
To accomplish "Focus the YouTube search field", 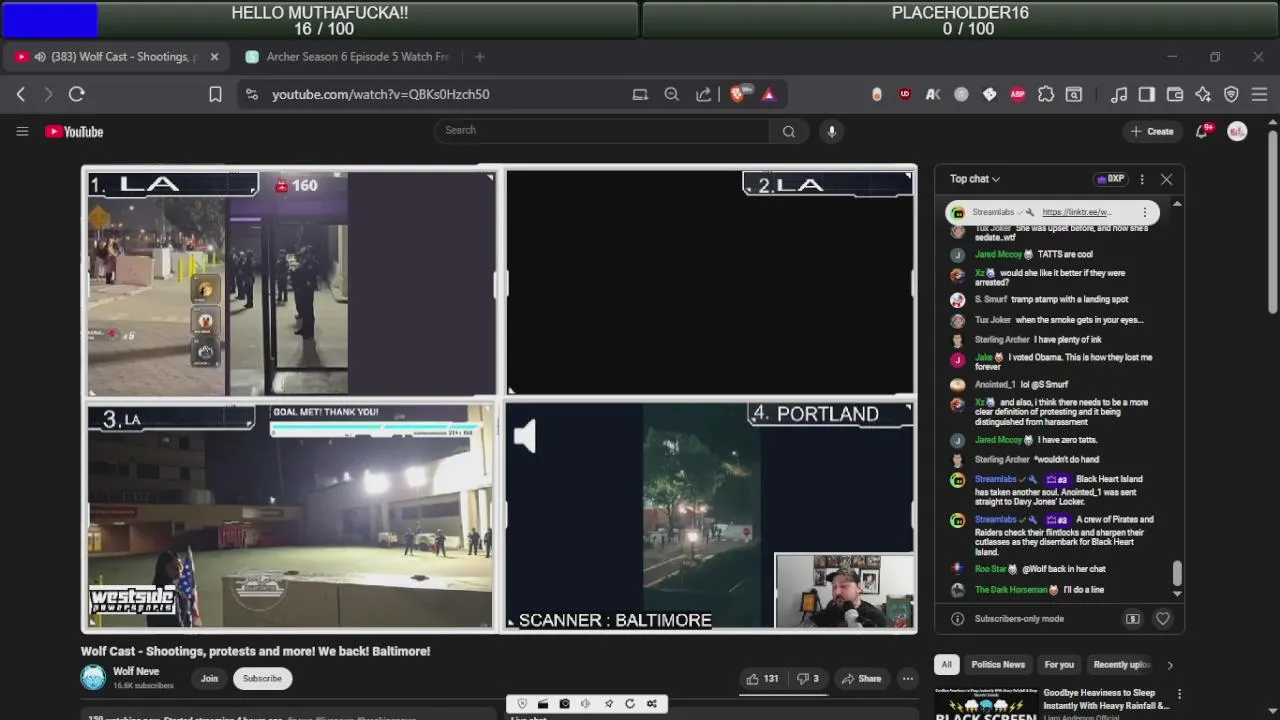I will tap(602, 131).
